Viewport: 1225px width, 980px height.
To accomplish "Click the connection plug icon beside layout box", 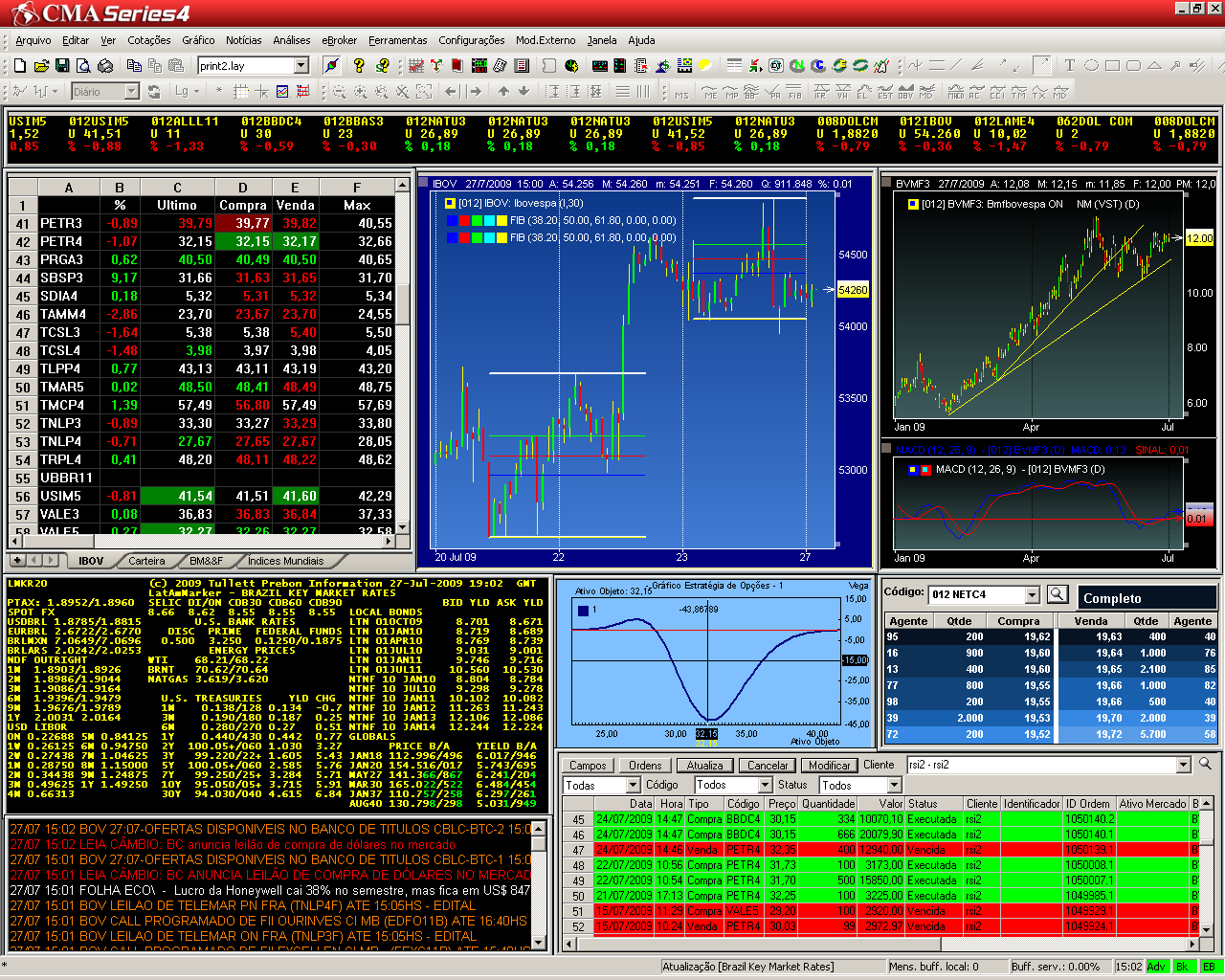I will click(332, 66).
